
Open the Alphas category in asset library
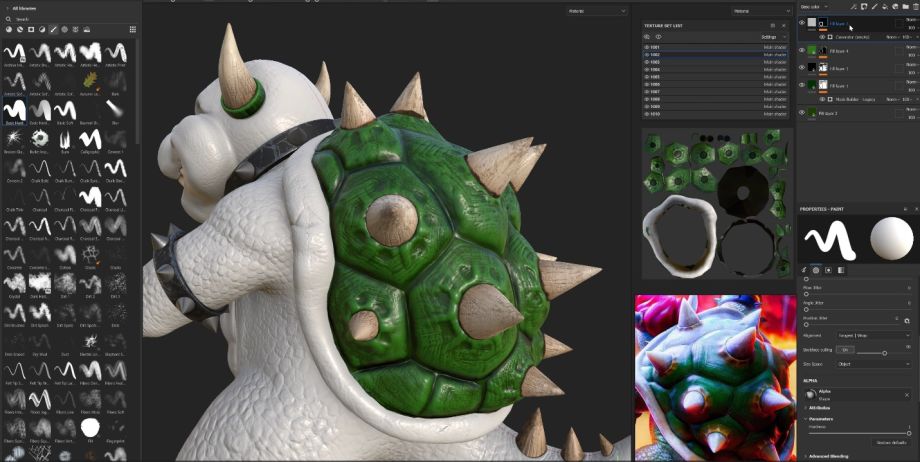[65, 29]
